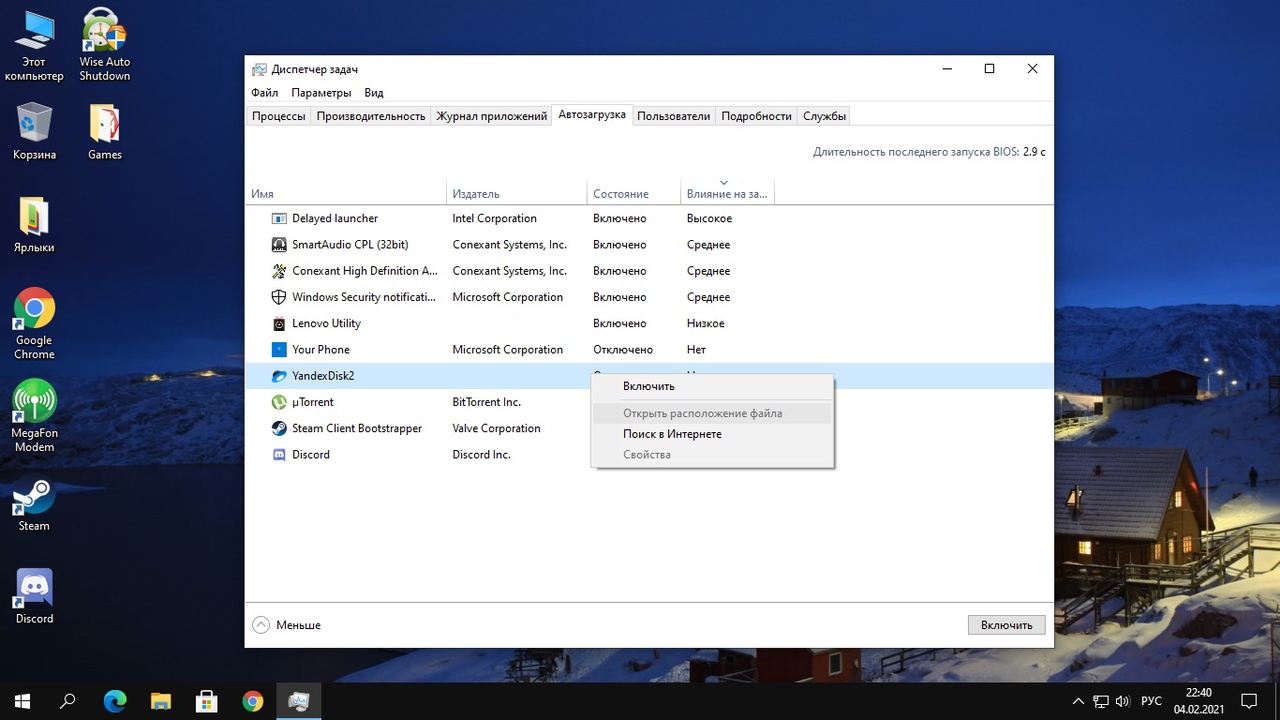
Task: Switch to the Производительность tab
Action: (371, 116)
